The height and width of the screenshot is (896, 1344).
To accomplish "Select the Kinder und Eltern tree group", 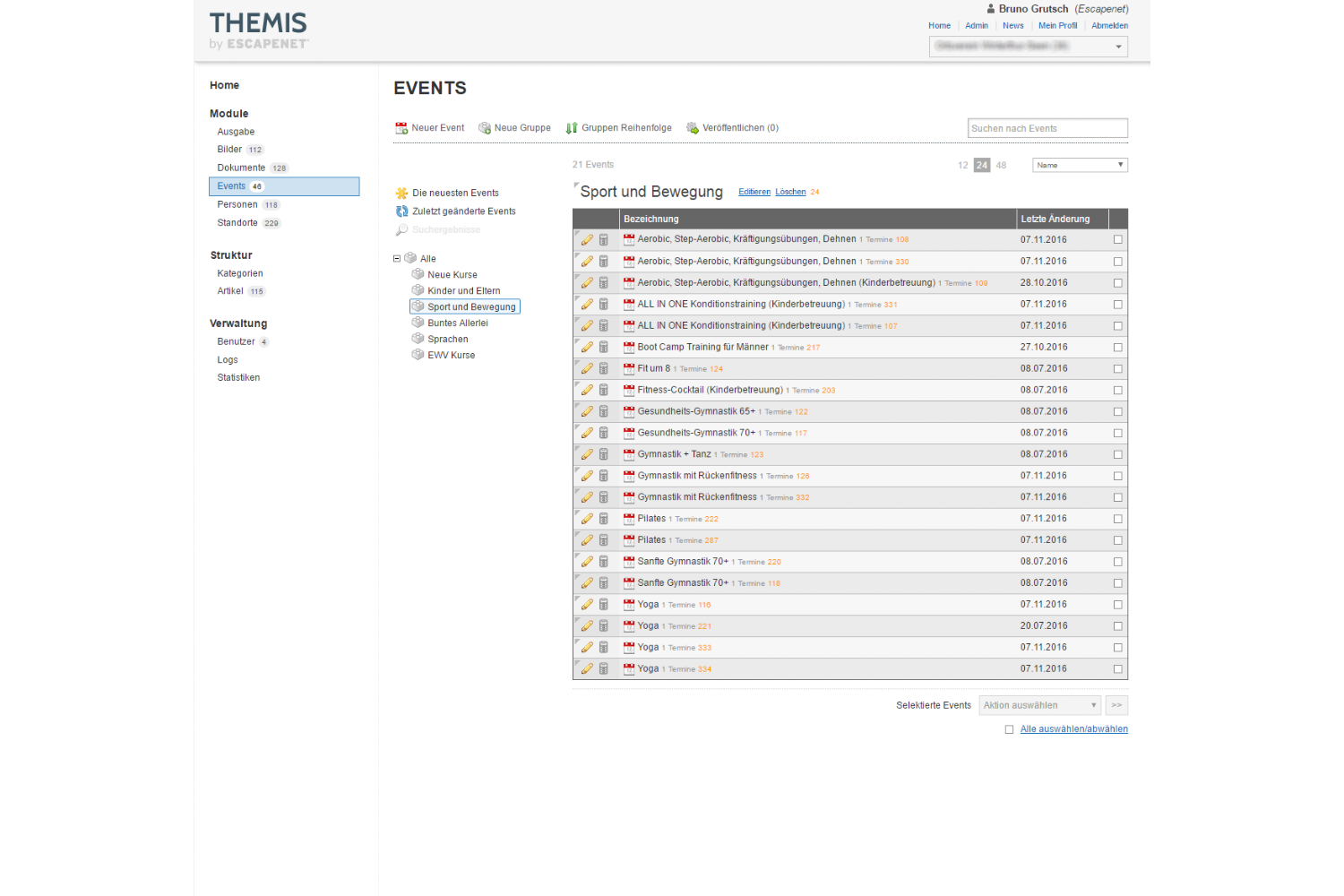I will 463,291.
